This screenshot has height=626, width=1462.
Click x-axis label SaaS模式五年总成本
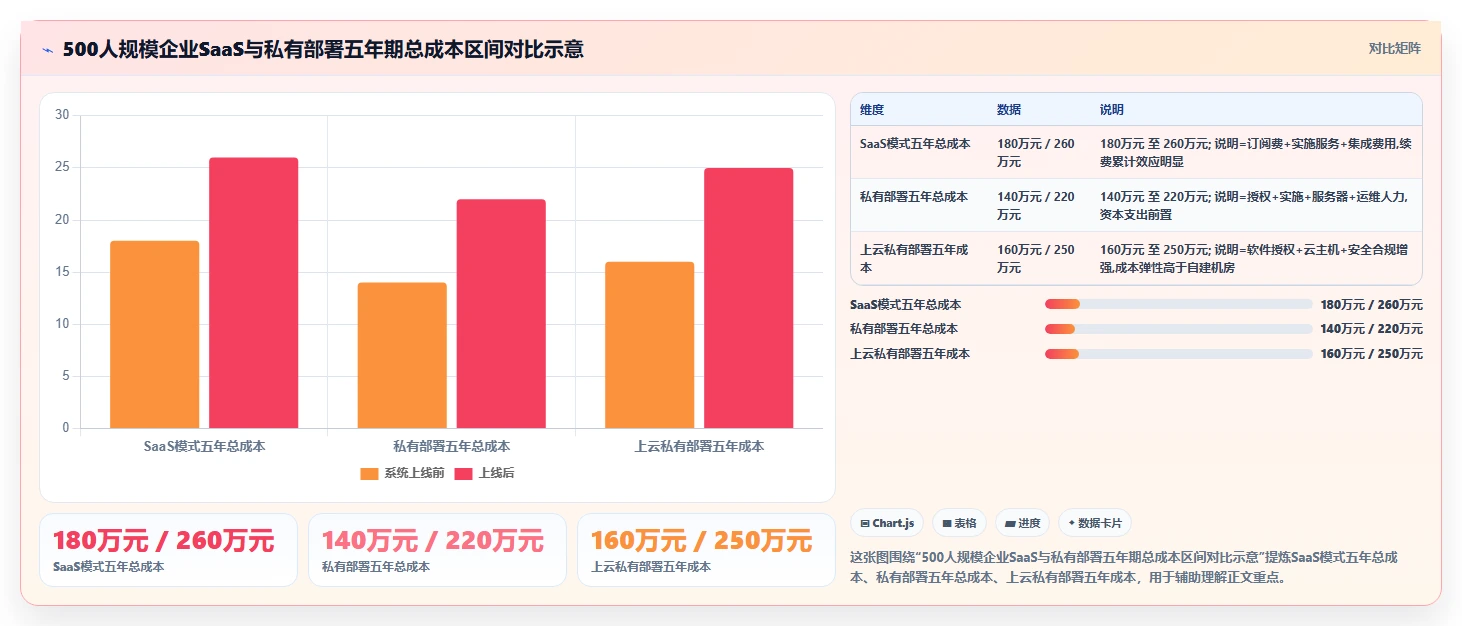(204, 447)
